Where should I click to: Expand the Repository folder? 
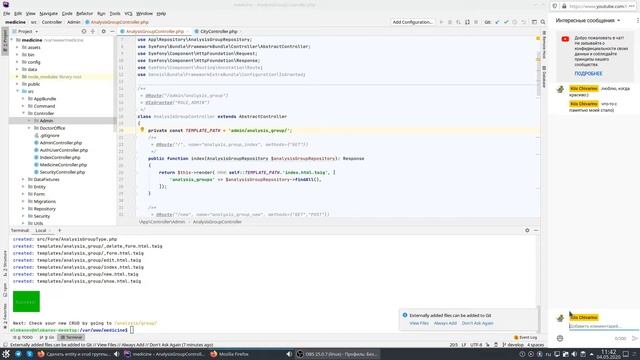click(x=23, y=209)
